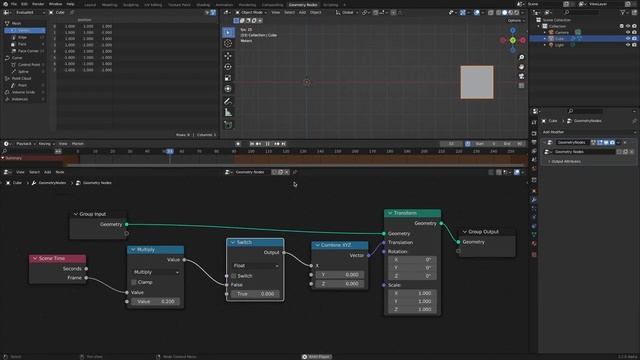Image resolution: width=640 pixels, height=360 pixels.
Task: Select the Light object in outliner
Action: point(559,45)
